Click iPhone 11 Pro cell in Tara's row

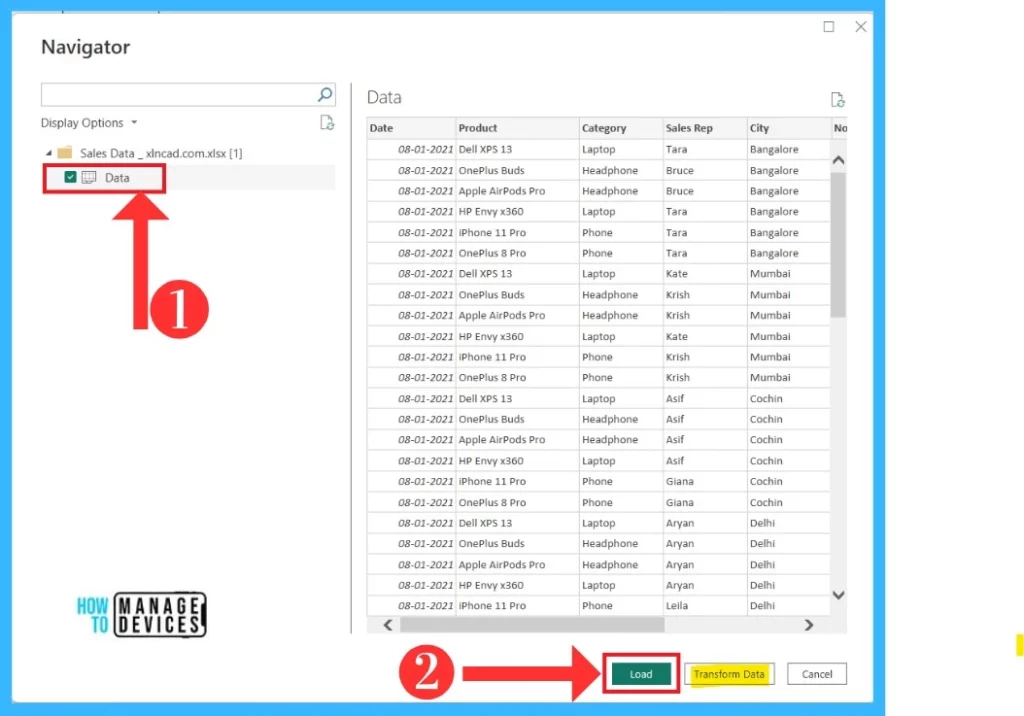click(x=517, y=233)
